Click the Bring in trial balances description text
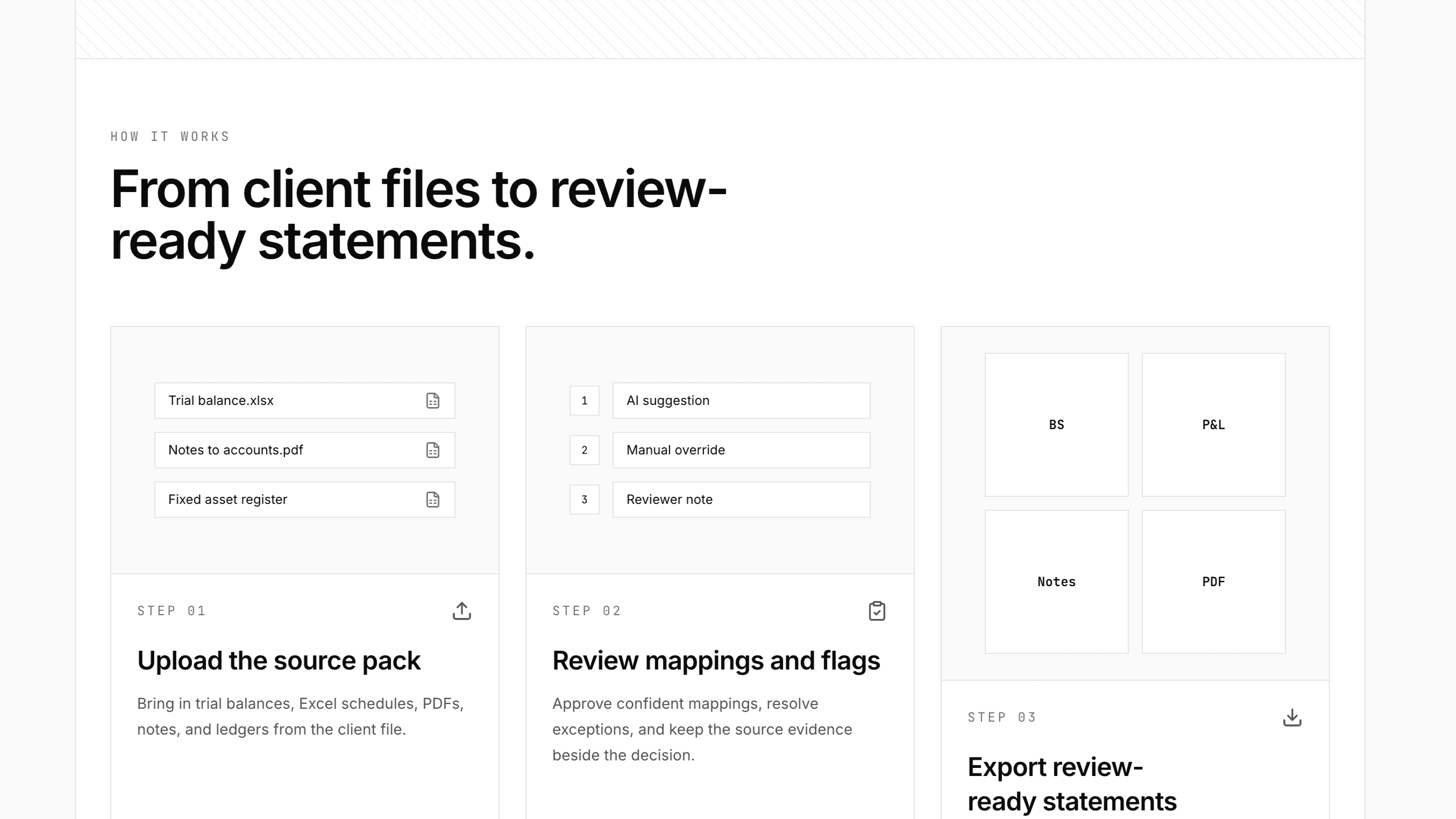 pos(300,716)
